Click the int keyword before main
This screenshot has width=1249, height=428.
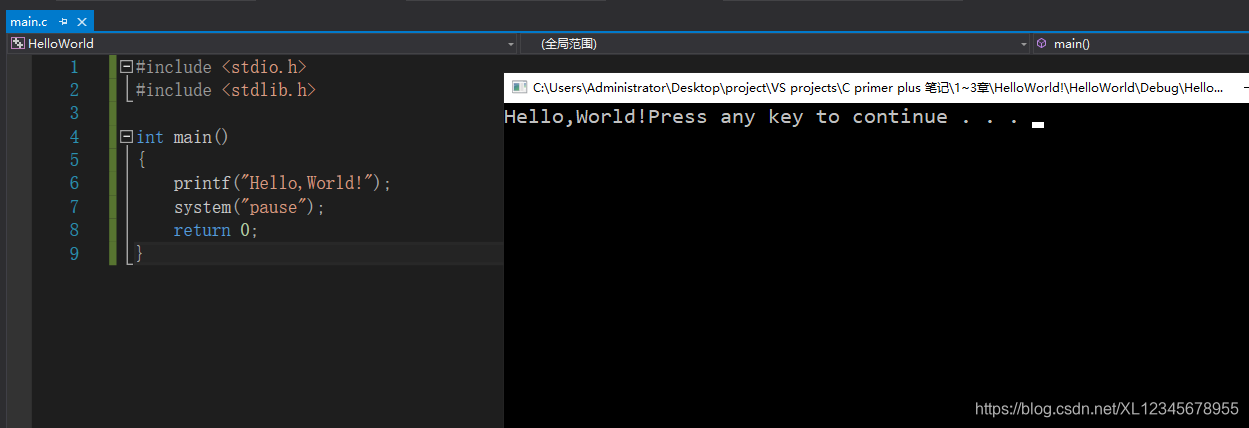click(150, 137)
